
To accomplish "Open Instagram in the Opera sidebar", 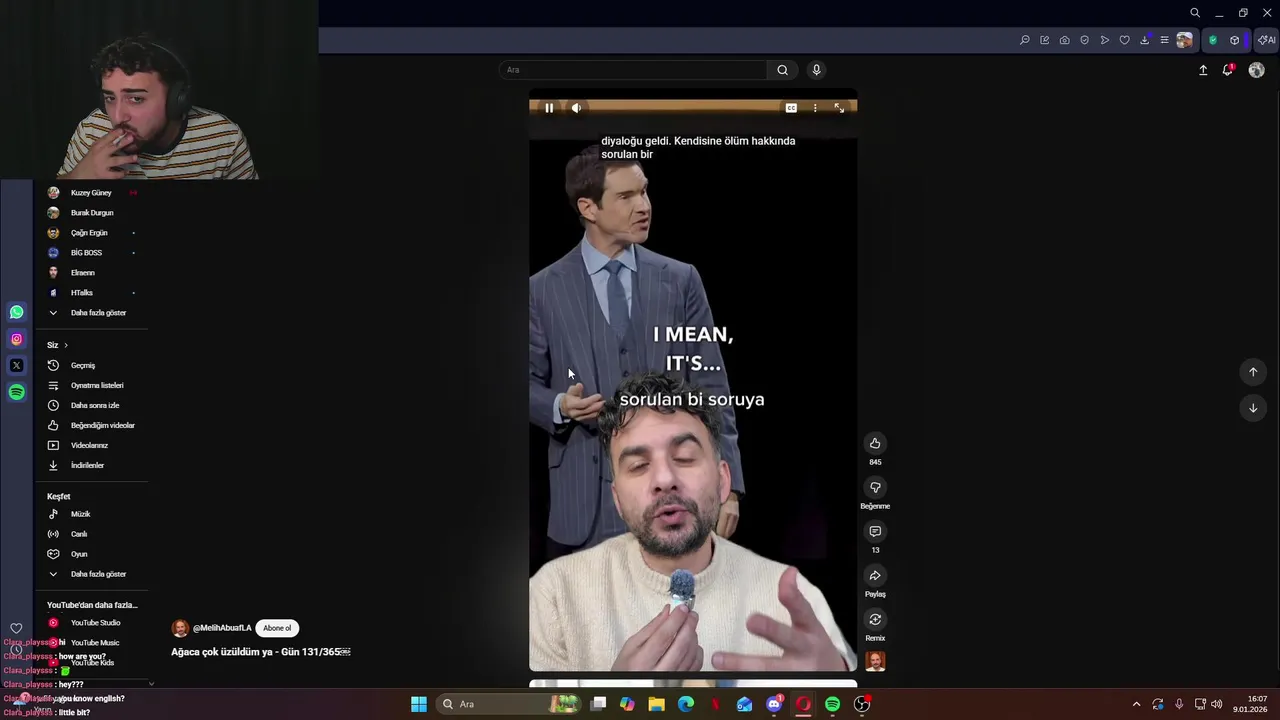I will tap(17, 339).
